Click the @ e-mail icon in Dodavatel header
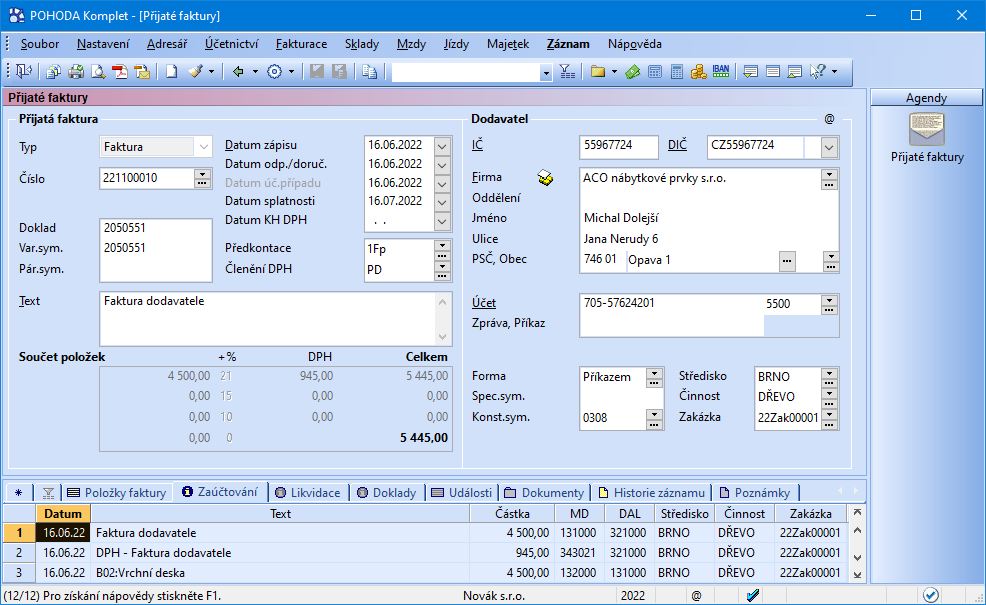This screenshot has height=605, width=986. tap(829, 119)
